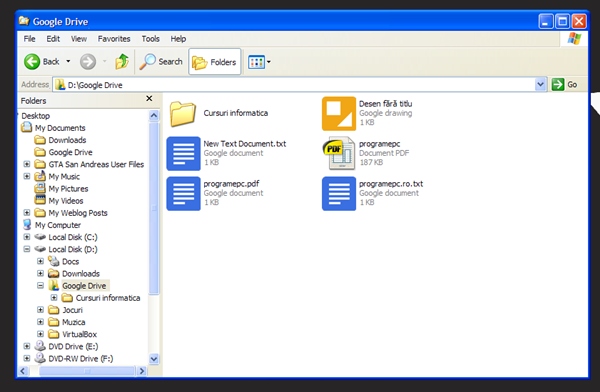Screen dimensions: 600x392
Task: Expand the Docs folder node
Action: click(x=40, y=261)
